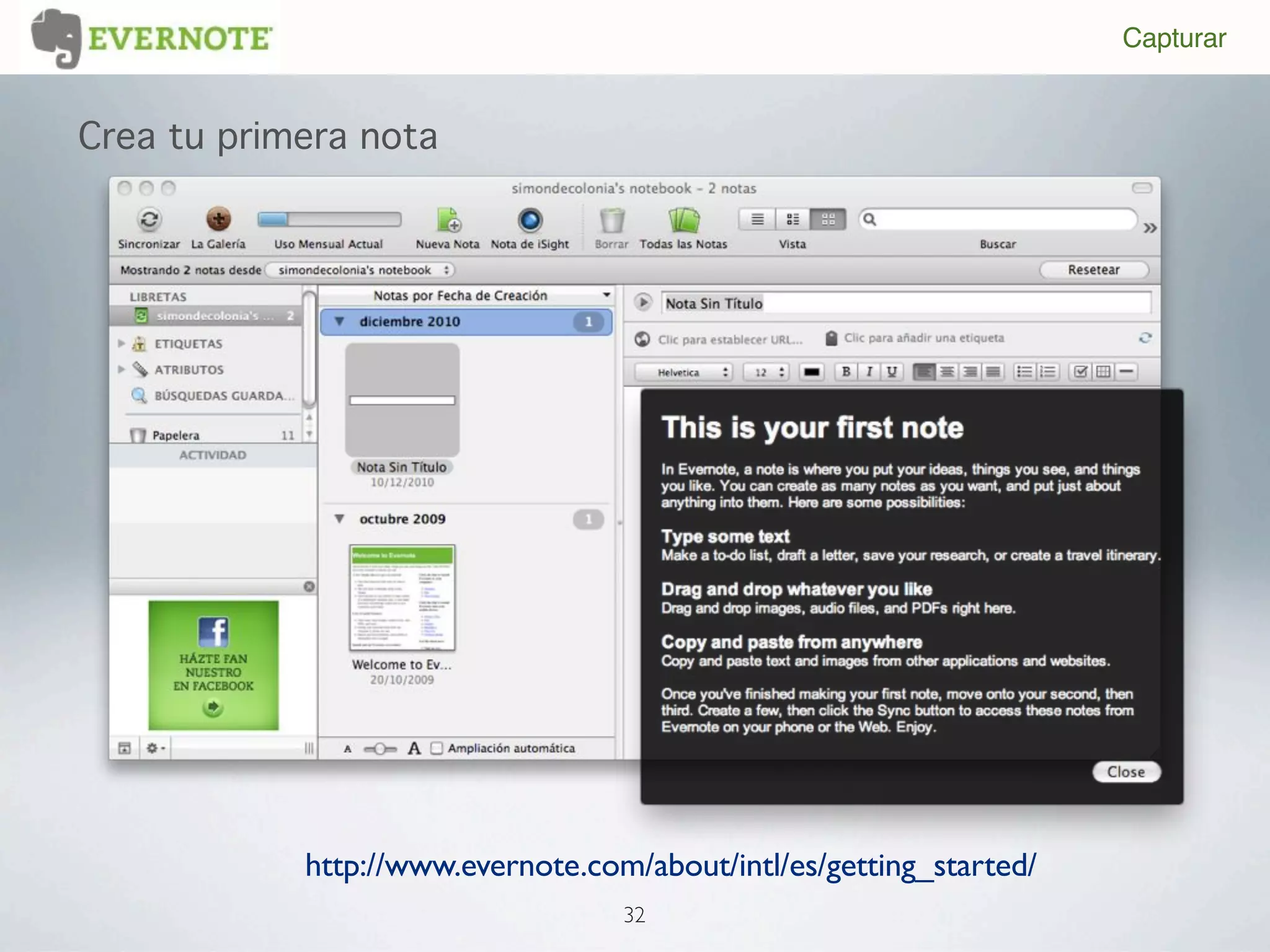Open the Papelera trash

click(175, 435)
